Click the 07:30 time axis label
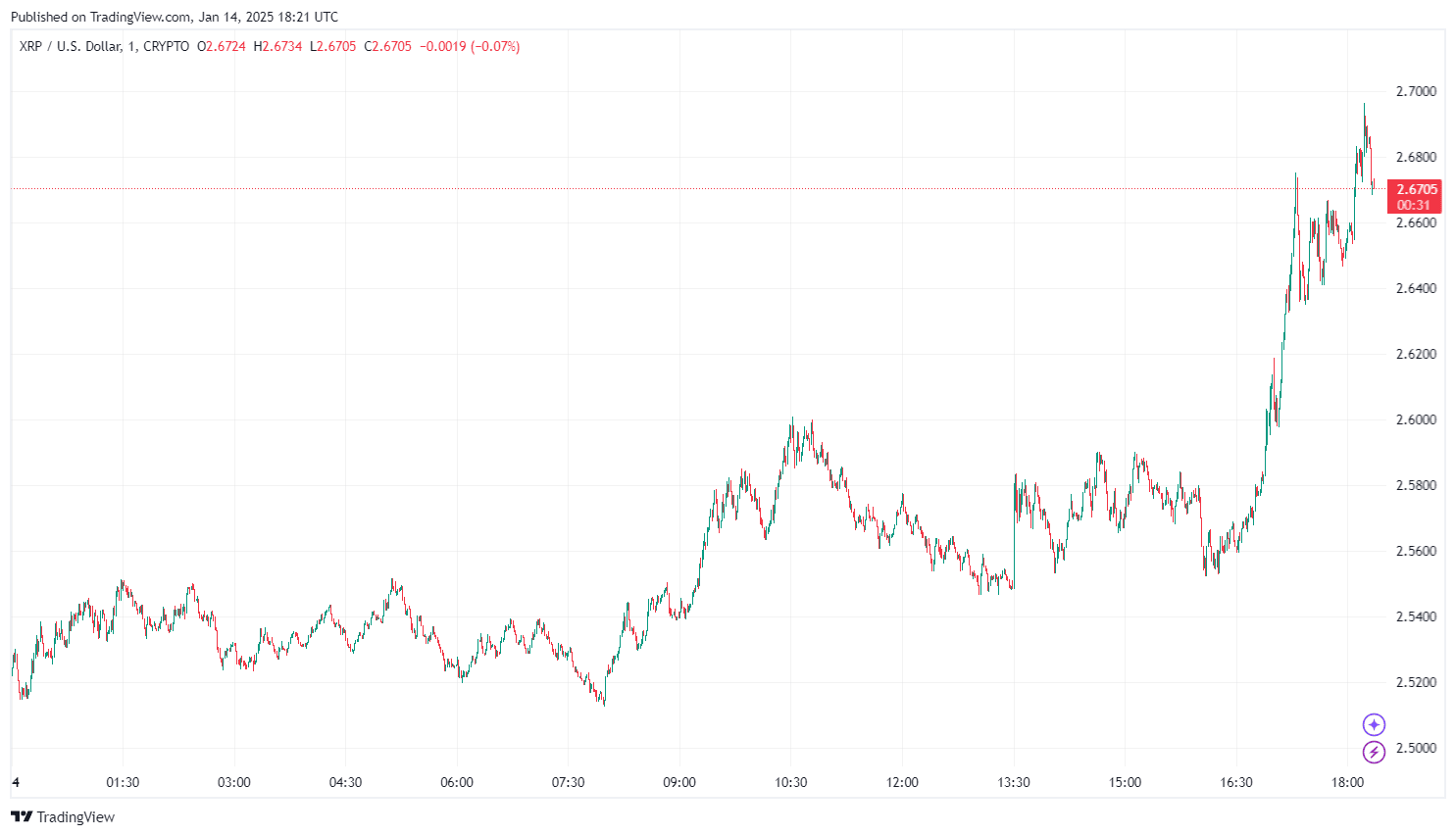The width and height of the screenshot is (1456, 836). pyautogui.click(x=569, y=782)
